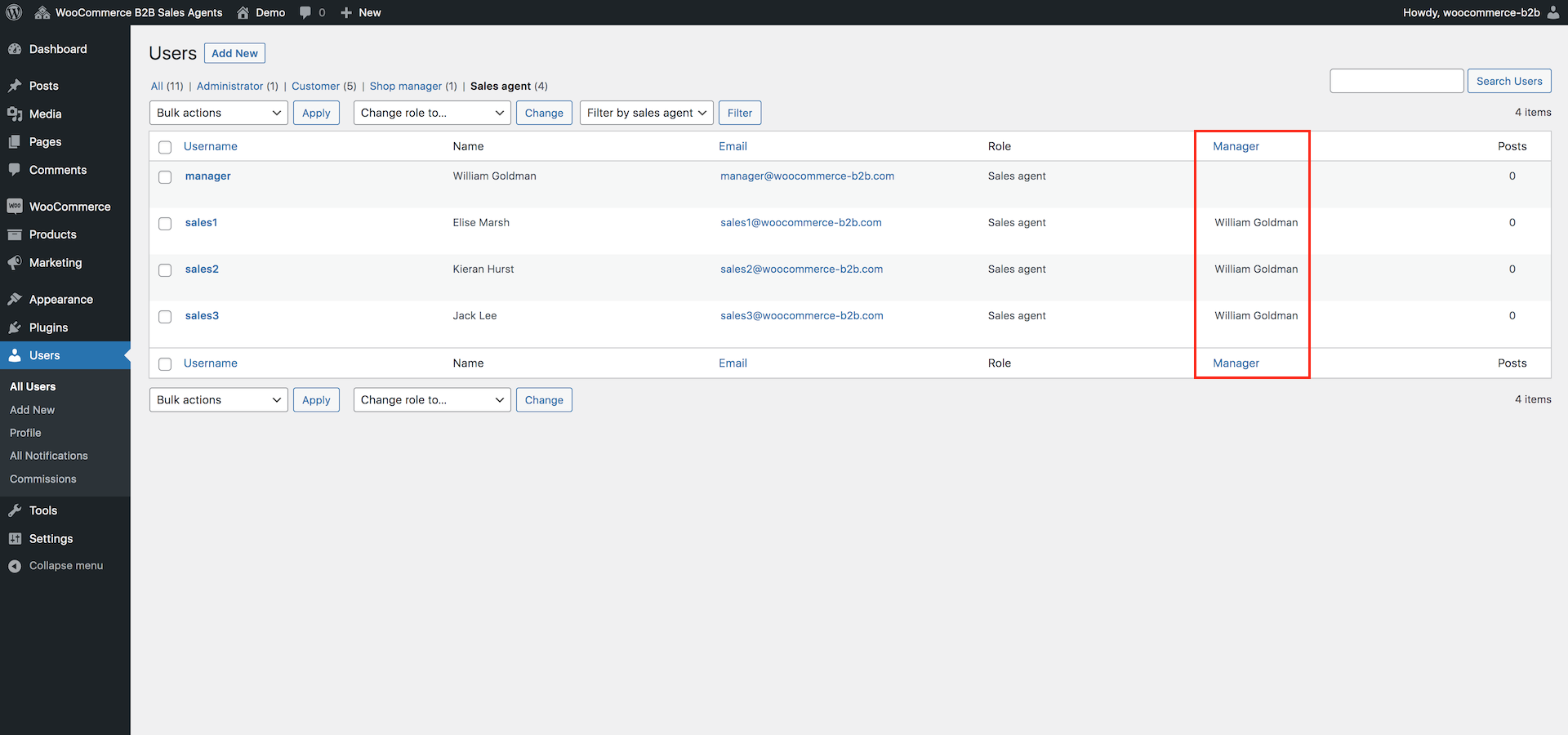
Task: Switch to the Customer role filter
Action: click(x=315, y=86)
